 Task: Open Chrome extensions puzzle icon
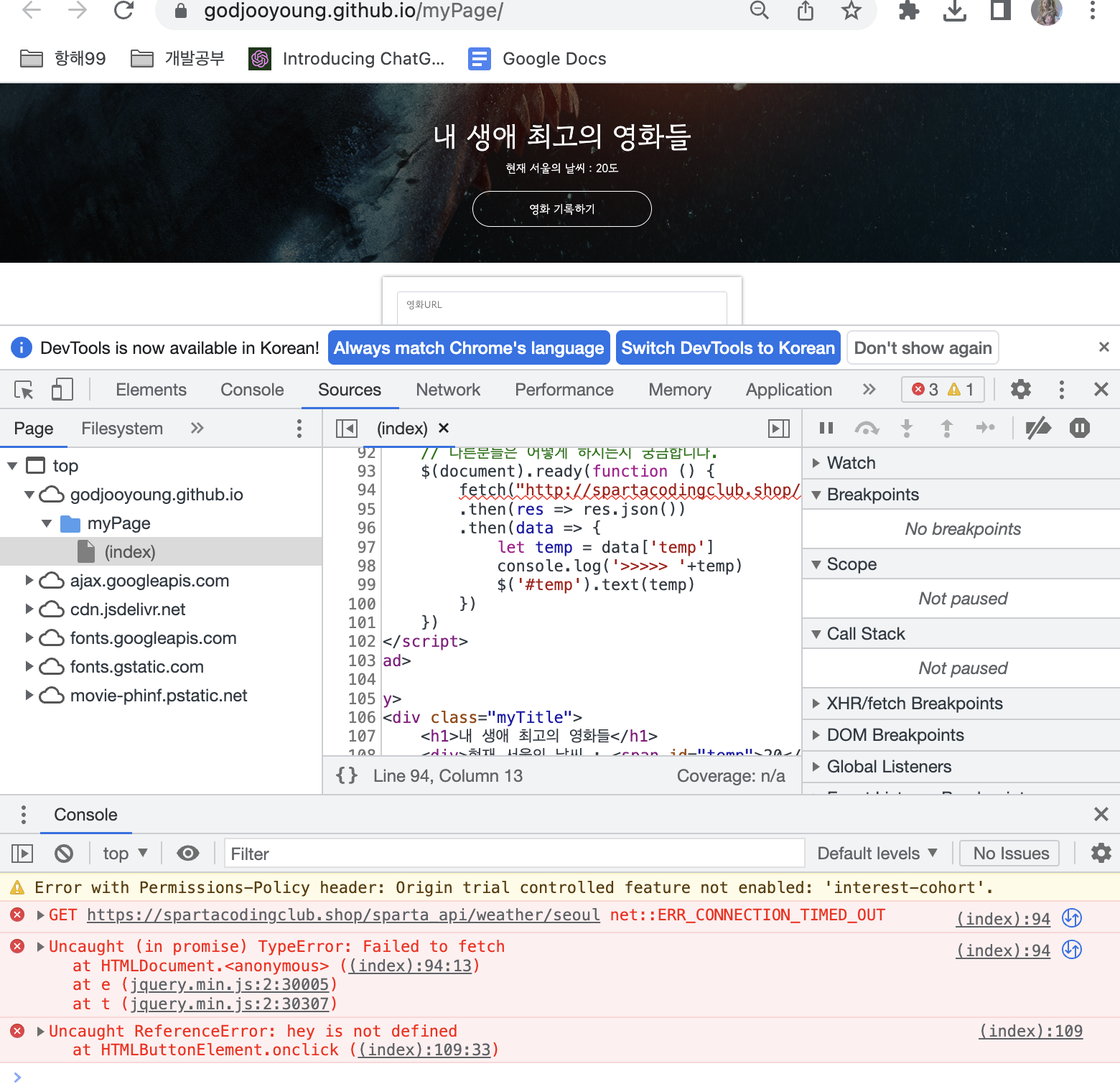(909, 10)
